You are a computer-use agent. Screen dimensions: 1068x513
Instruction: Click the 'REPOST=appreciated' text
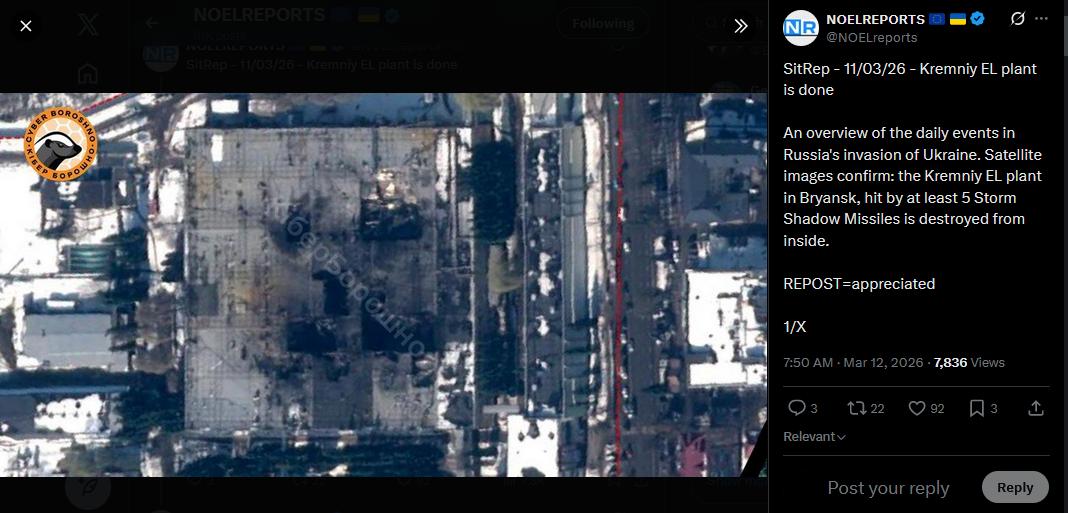[859, 283]
